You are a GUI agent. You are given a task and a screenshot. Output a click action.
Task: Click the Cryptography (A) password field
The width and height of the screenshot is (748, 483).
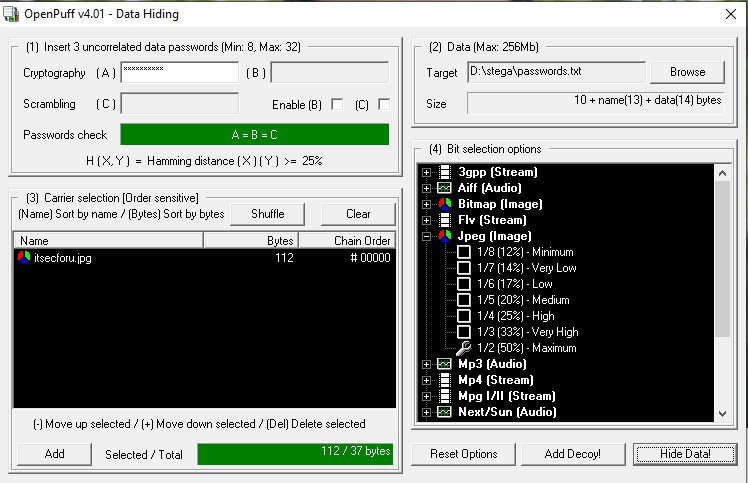(179, 73)
